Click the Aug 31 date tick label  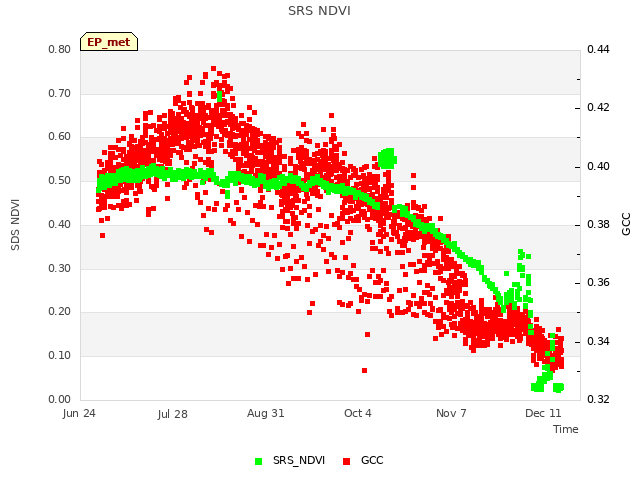265,413
